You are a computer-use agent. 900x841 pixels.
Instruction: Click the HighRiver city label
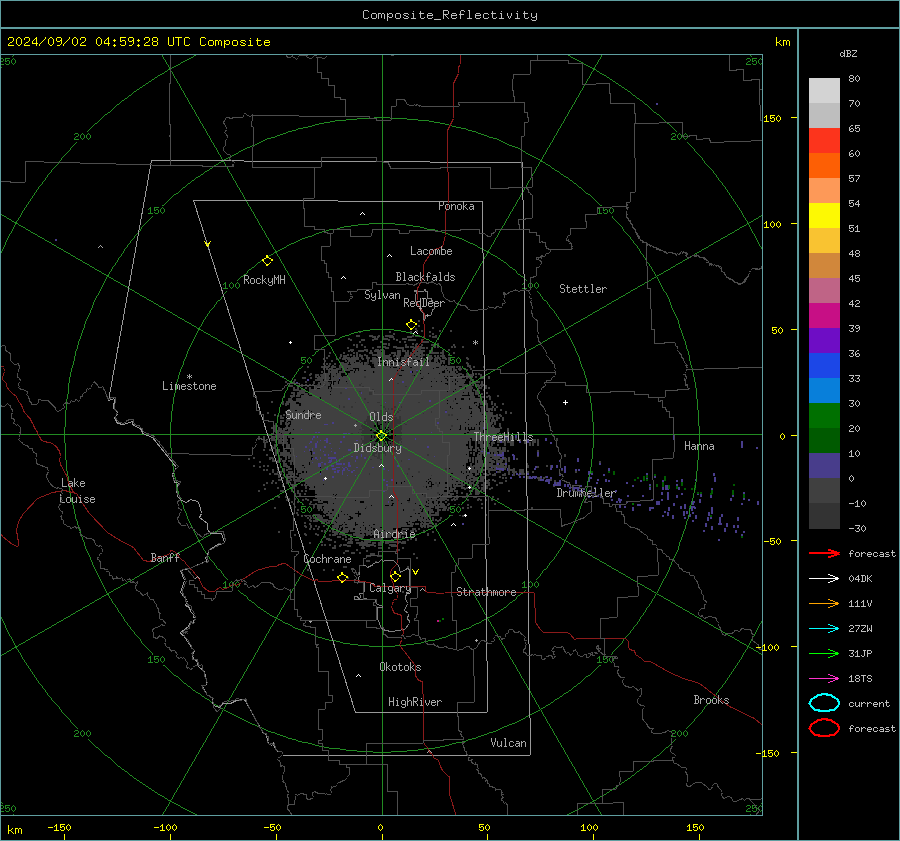coord(415,702)
